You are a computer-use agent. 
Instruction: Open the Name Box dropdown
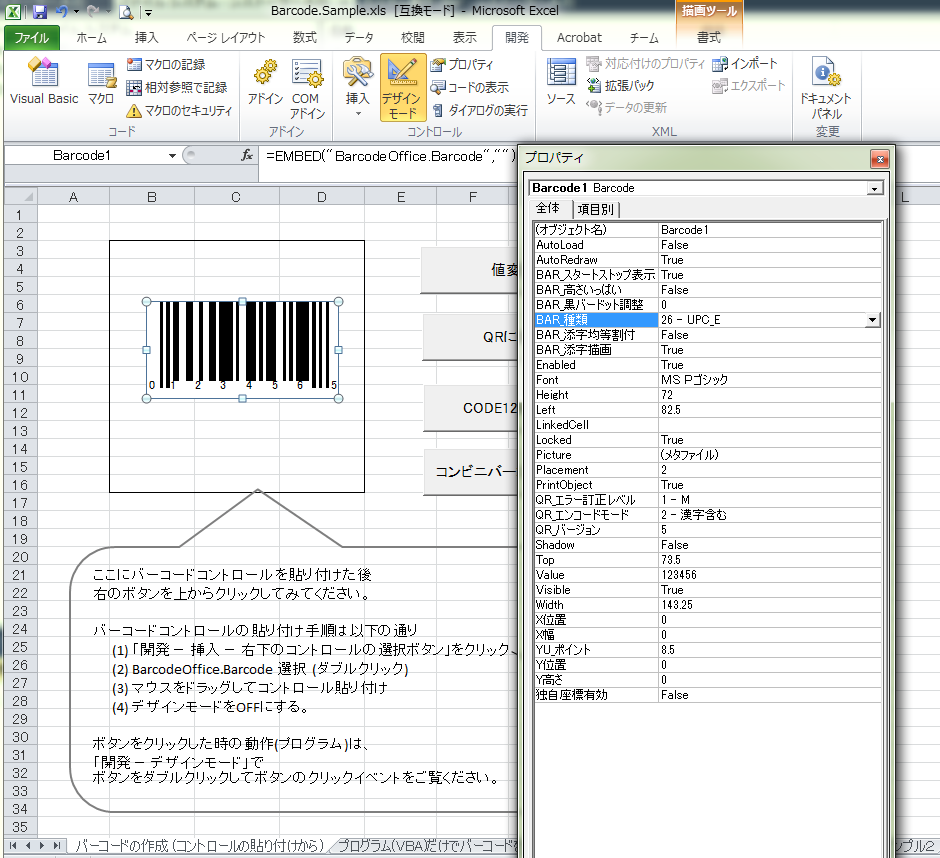[172, 156]
